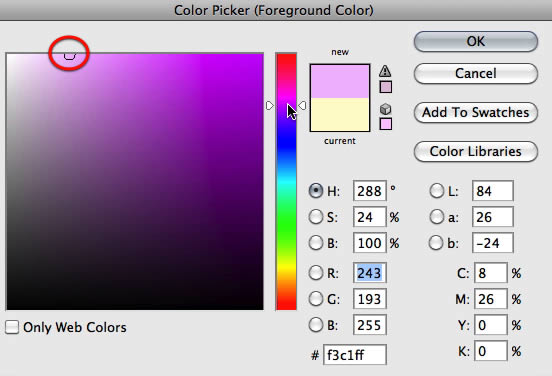Click the Cancel button
The image size is (552, 376).
476,74
